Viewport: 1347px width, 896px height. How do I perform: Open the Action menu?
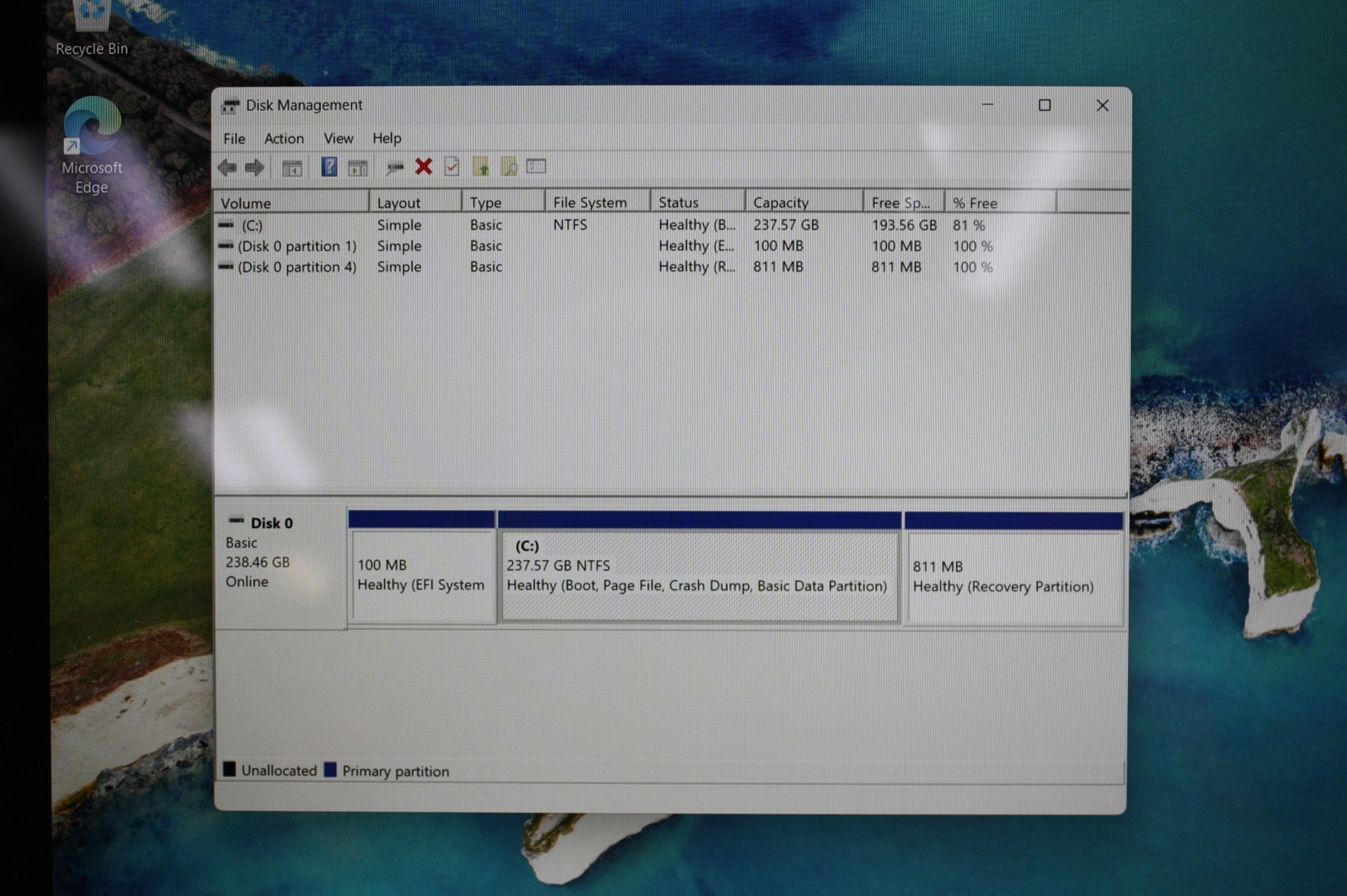pyautogui.click(x=284, y=138)
